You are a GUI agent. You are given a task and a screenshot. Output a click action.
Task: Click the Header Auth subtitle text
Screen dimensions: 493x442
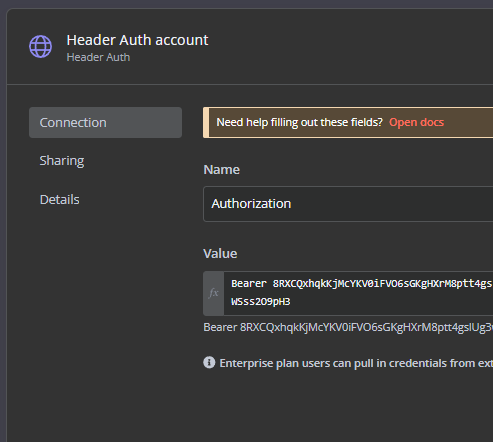tap(98, 57)
